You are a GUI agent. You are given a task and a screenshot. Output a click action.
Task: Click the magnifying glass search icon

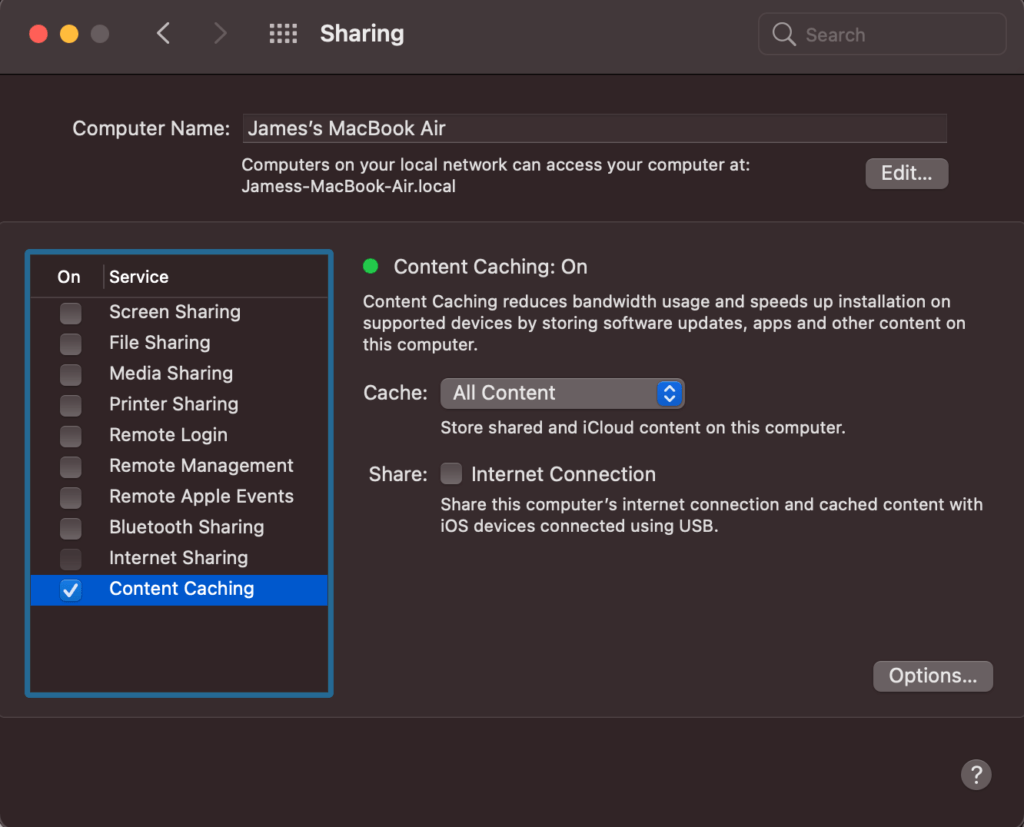pos(784,34)
